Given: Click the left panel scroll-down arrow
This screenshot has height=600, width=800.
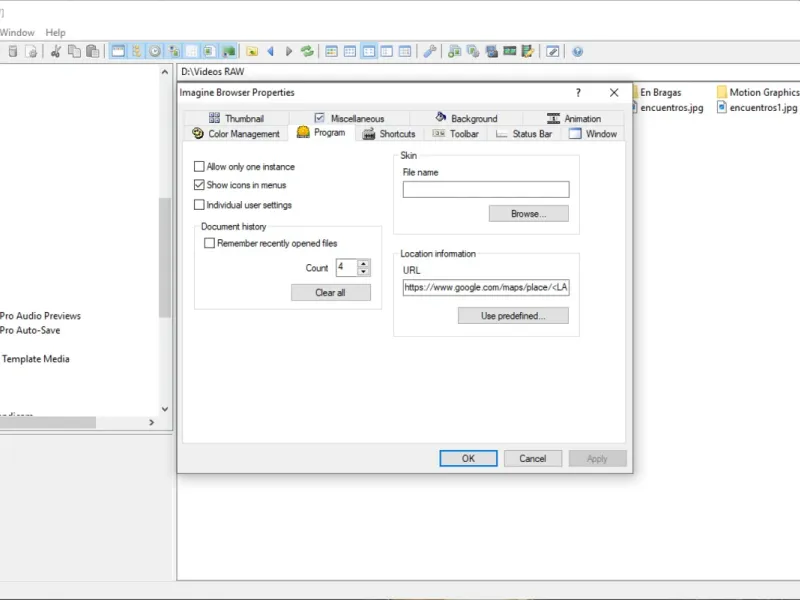Looking at the screenshot, I should pyautogui.click(x=165, y=409).
